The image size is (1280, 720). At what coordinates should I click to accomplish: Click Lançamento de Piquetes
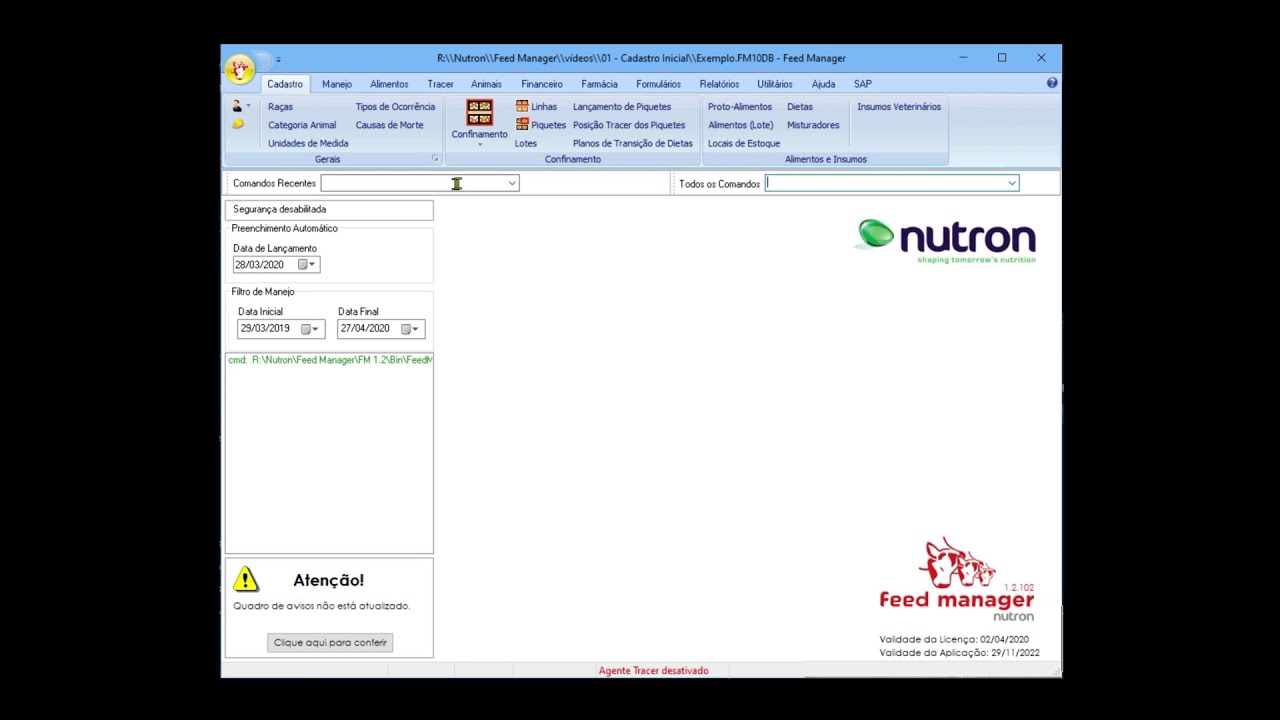click(x=622, y=107)
